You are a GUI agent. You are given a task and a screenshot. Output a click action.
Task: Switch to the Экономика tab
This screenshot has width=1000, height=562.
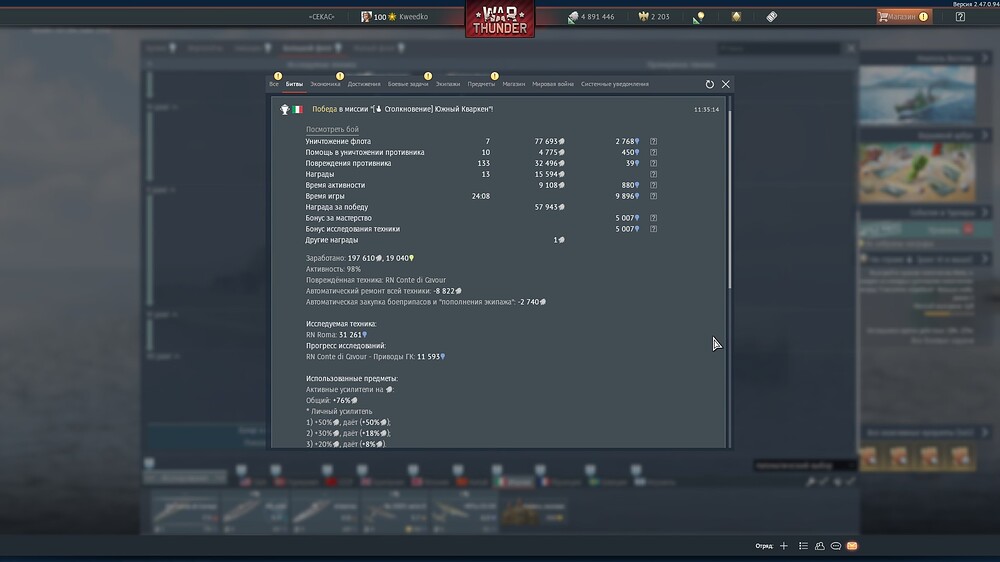325,84
